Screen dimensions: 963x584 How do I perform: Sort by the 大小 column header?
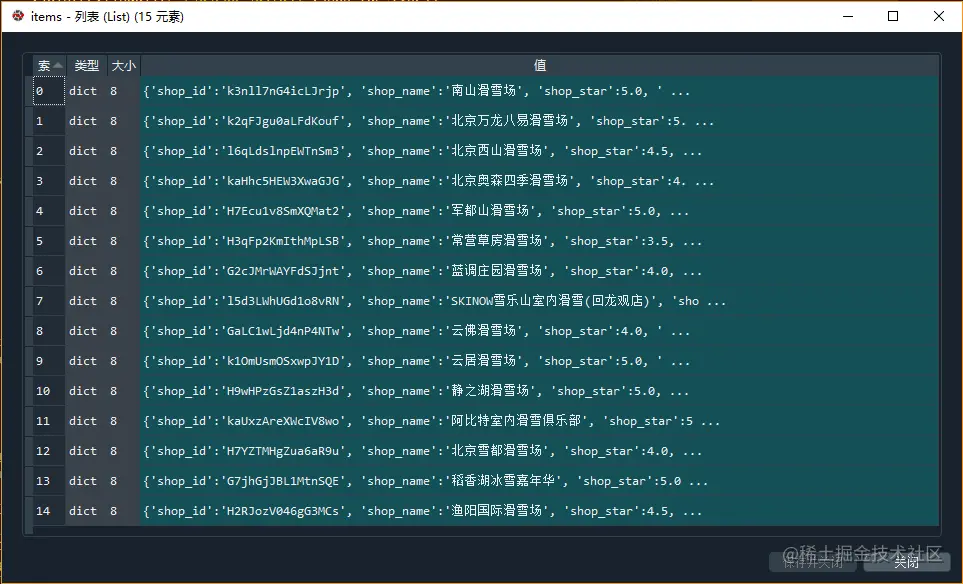tap(124, 65)
